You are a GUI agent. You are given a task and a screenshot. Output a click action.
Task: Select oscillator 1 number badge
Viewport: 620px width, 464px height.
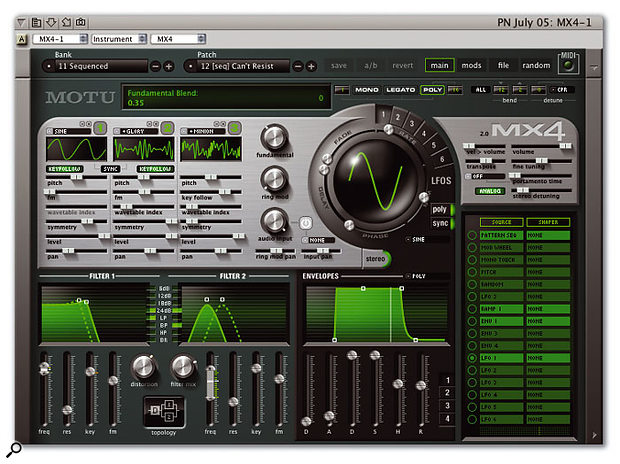(100, 128)
